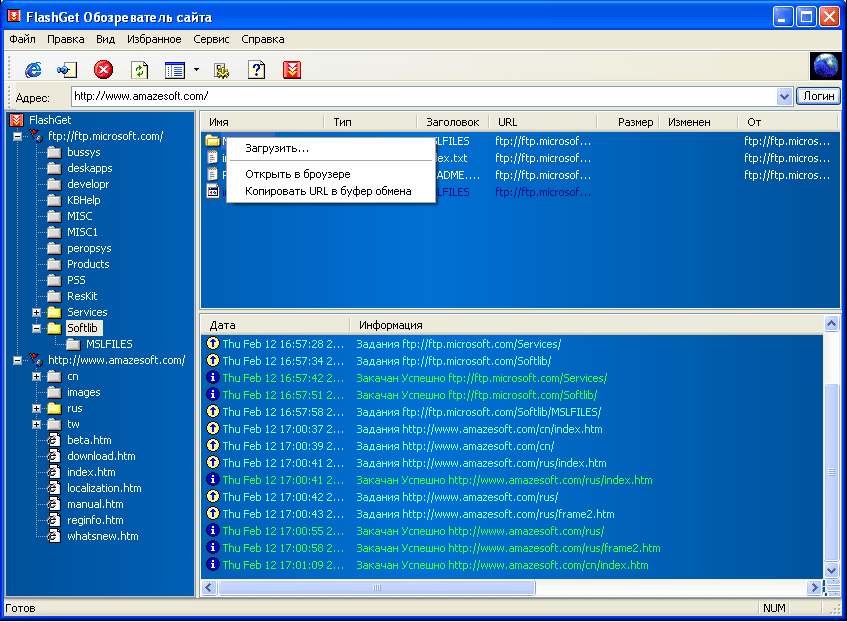The width and height of the screenshot is (847, 622).
Task: Choose Загрузить... from the context menu
Action: pos(277,148)
